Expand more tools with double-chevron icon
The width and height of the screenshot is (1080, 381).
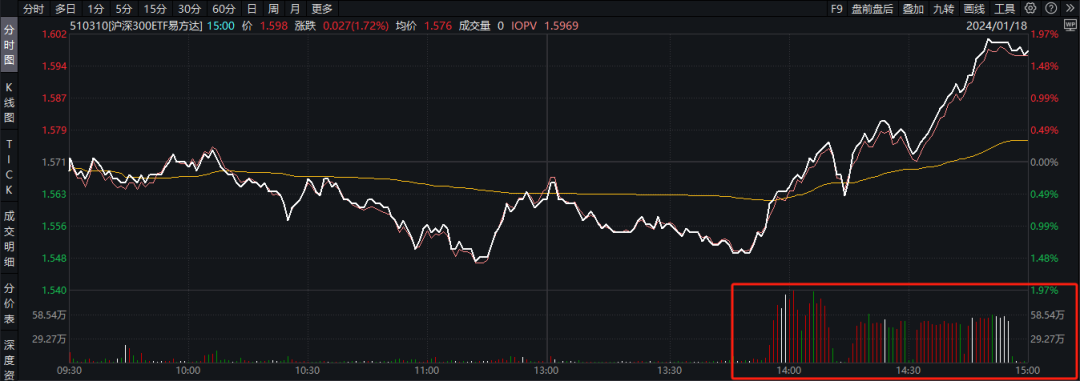(x=1070, y=8)
